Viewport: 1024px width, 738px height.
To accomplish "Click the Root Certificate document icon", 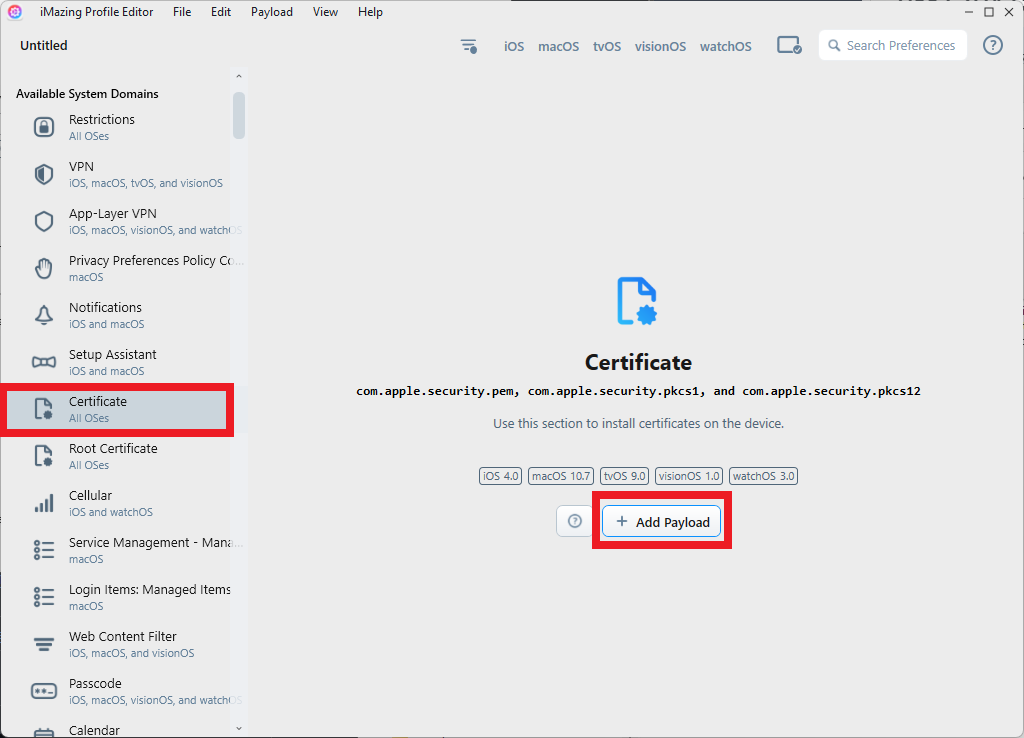I will point(44,456).
